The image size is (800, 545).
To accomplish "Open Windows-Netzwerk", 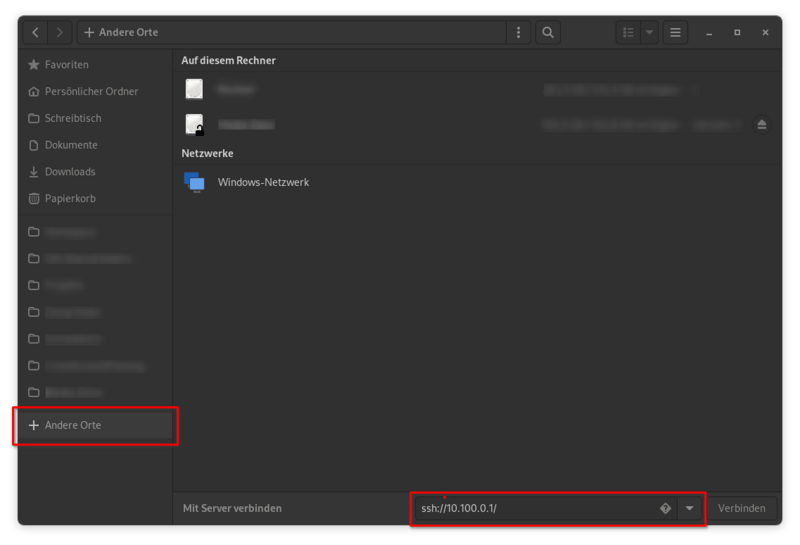I will tap(478, 182).
